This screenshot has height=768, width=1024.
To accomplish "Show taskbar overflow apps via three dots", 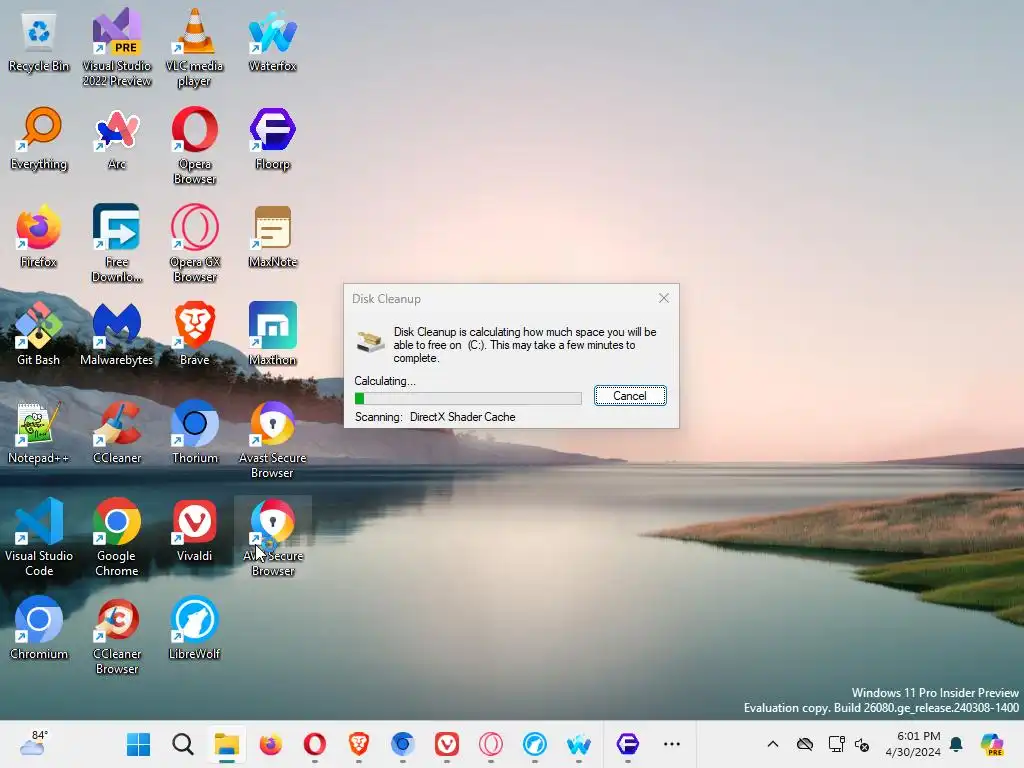I will pyautogui.click(x=672, y=744).
